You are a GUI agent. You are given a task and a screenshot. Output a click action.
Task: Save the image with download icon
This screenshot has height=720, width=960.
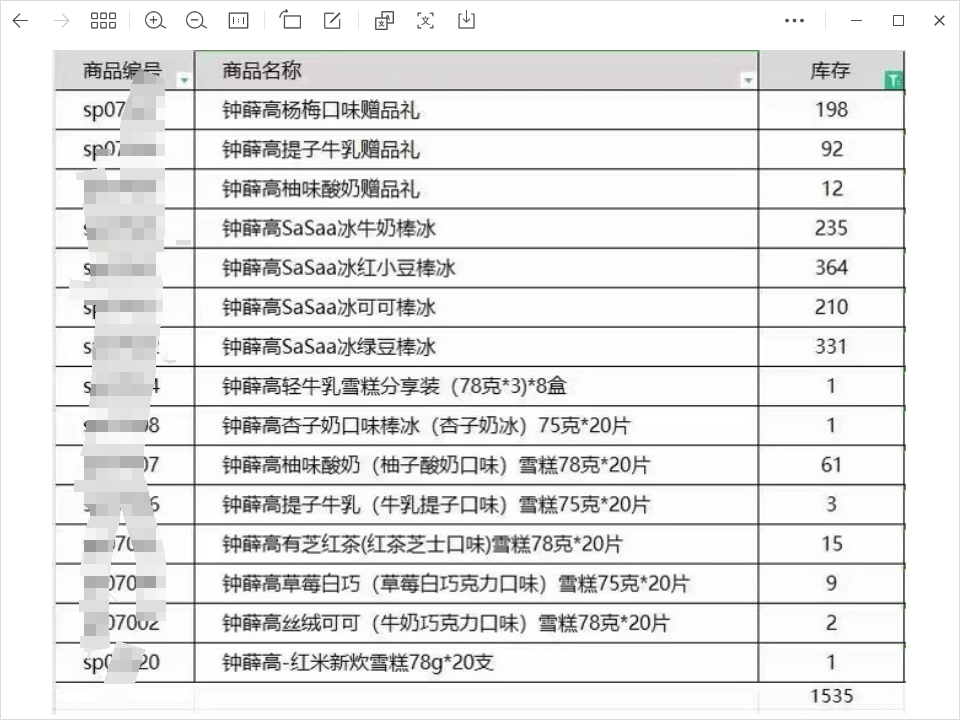[467, 20]
